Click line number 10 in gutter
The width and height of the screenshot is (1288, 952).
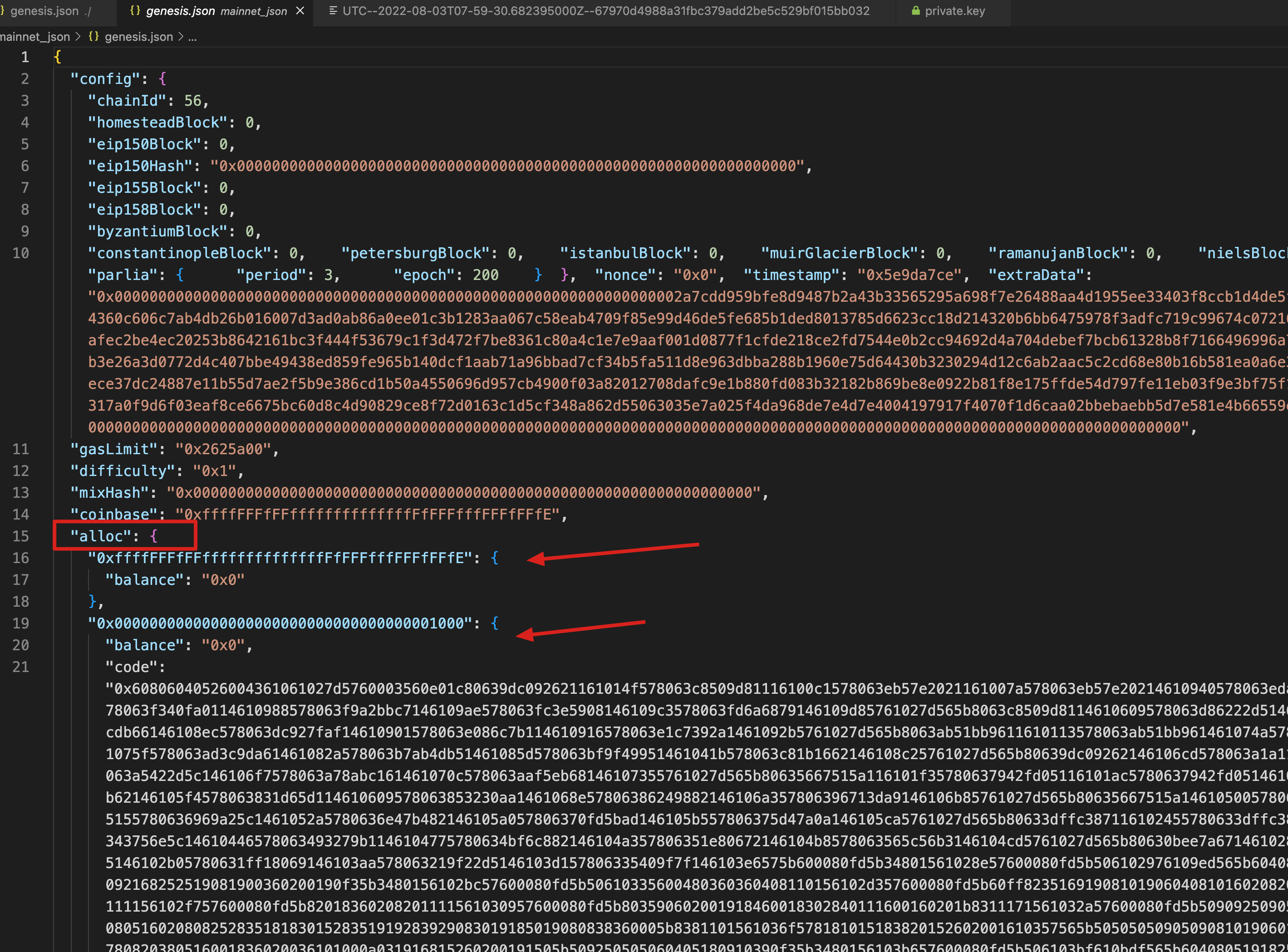(x=21, y=253)
